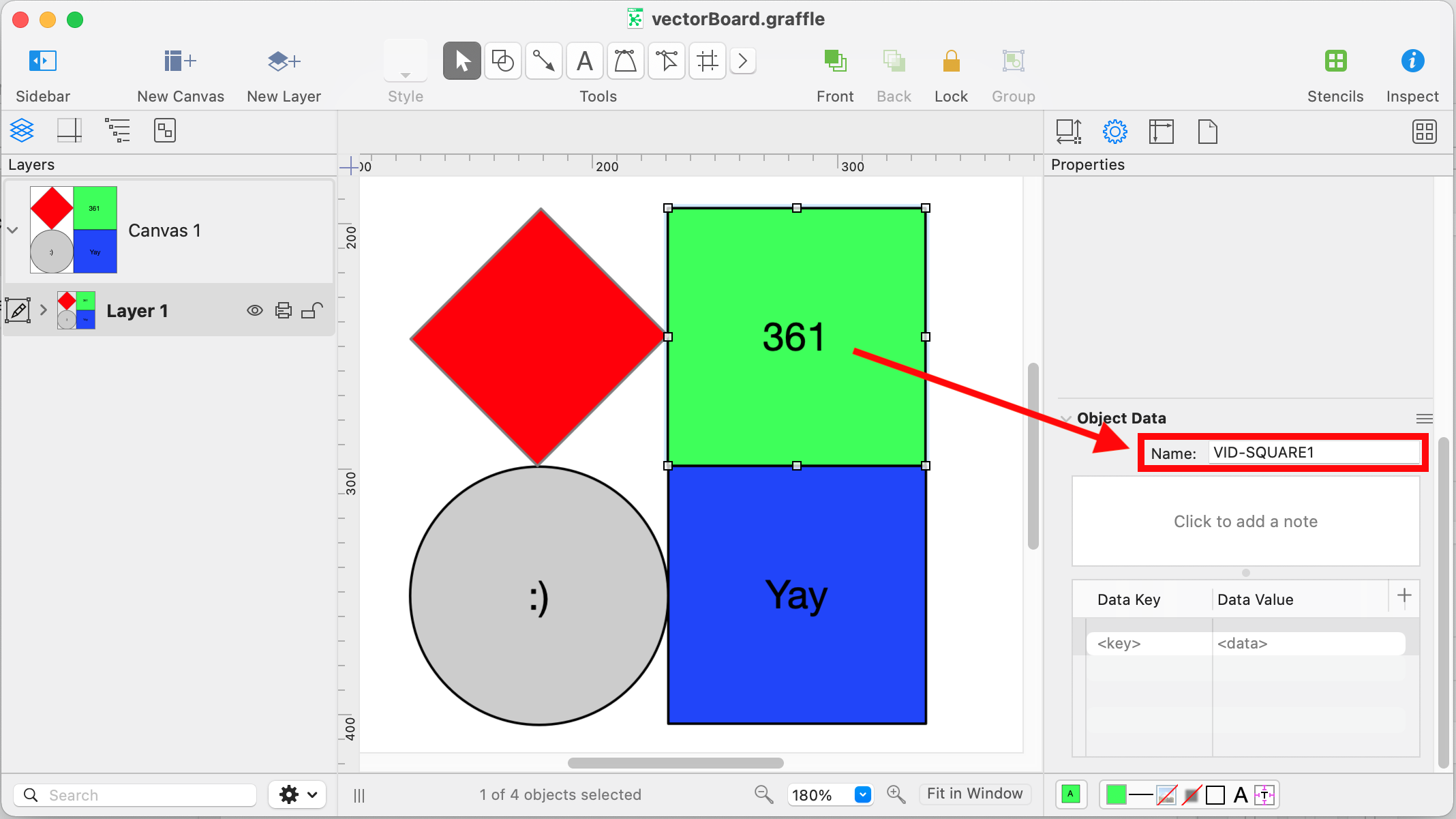The height and width of the screenshot is (819, 1456).
Task: Open the Outline sidebar tab
Action: pyautogui.click(x=117, y=130)
